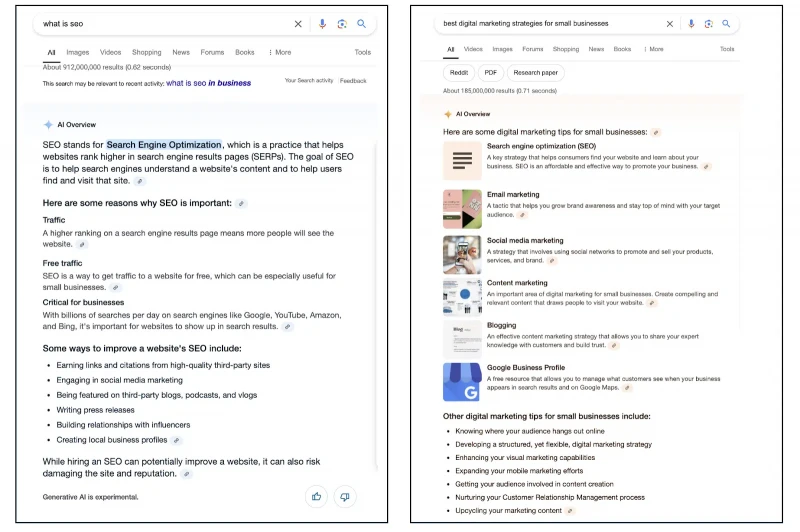Viewport: 800px width, 532px height.
Task: Click 'Writing press releases' bullet
Action: pyautogui.click(x=95, y=410)
